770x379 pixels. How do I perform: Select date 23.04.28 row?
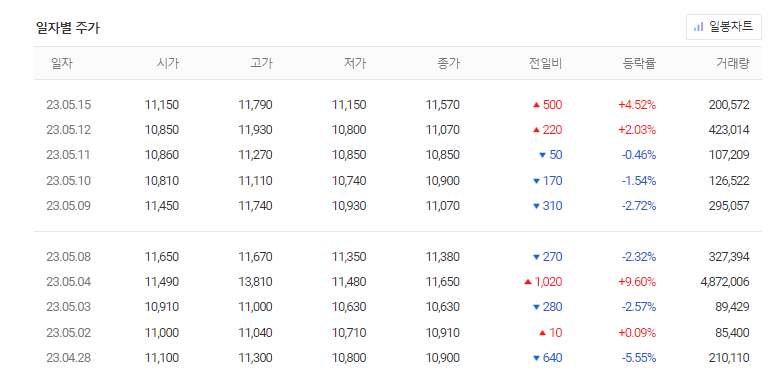pos(398,358)
